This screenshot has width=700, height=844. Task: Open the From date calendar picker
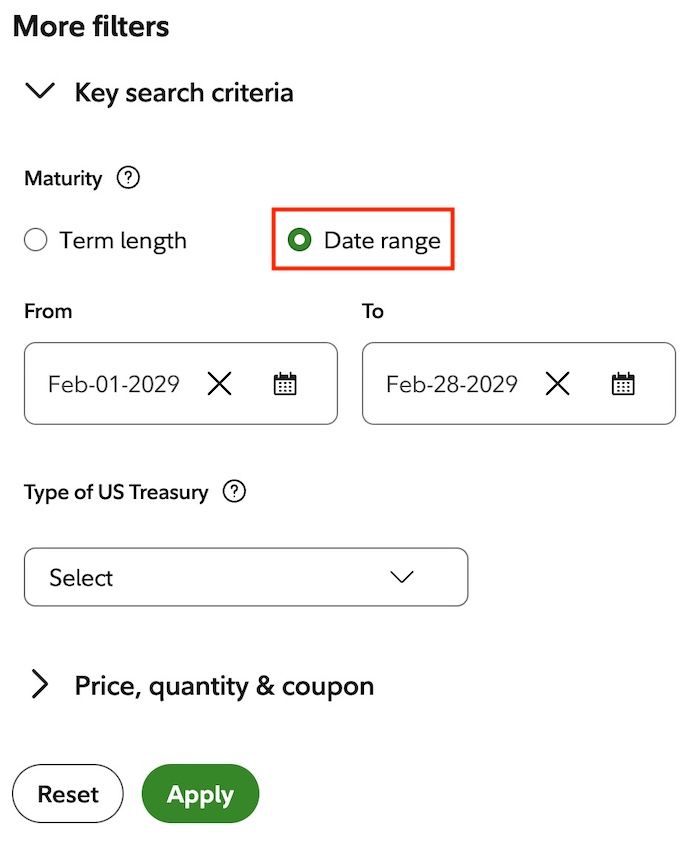pos(285,384)
